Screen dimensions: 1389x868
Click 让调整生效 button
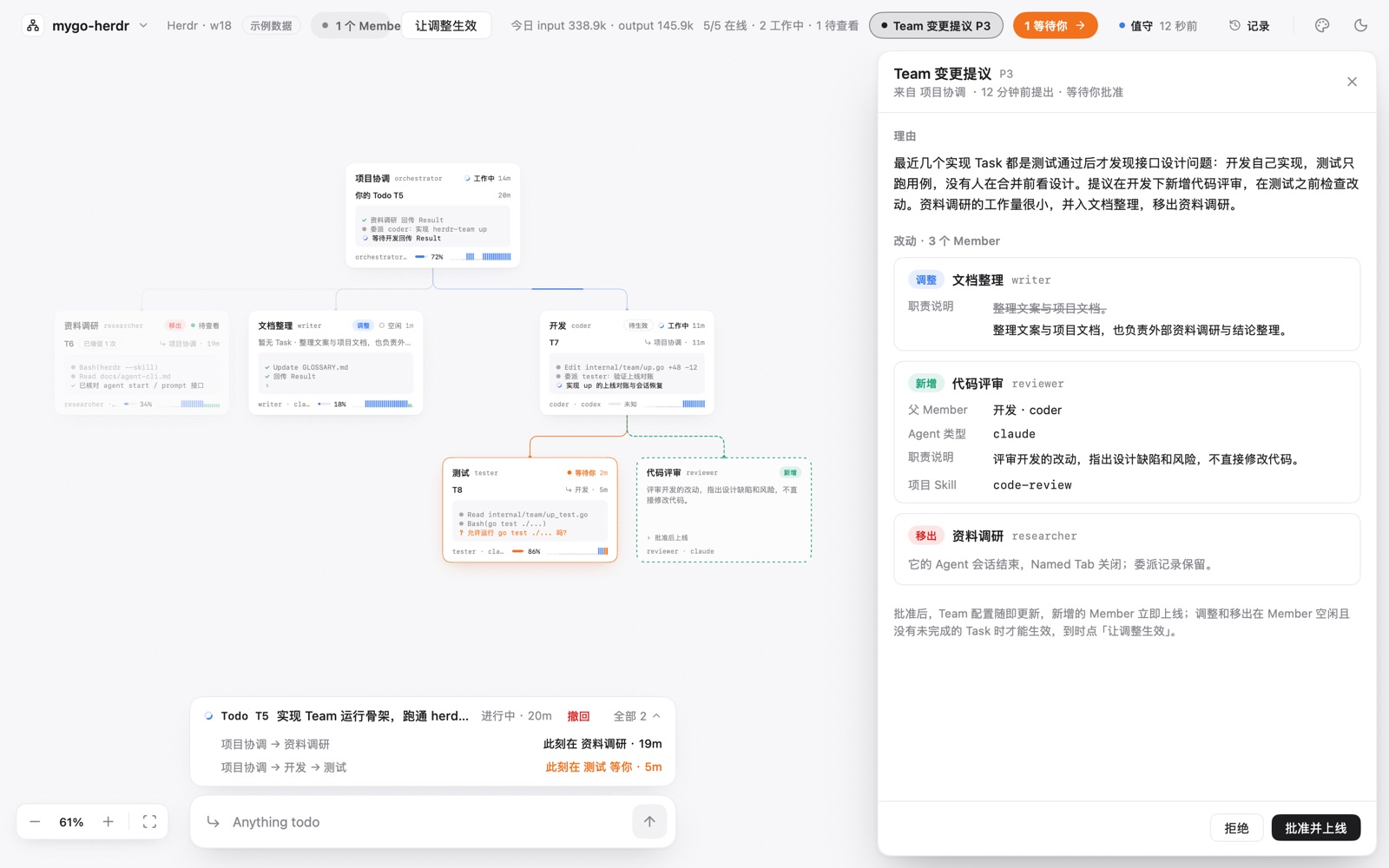tap(446, 26)
